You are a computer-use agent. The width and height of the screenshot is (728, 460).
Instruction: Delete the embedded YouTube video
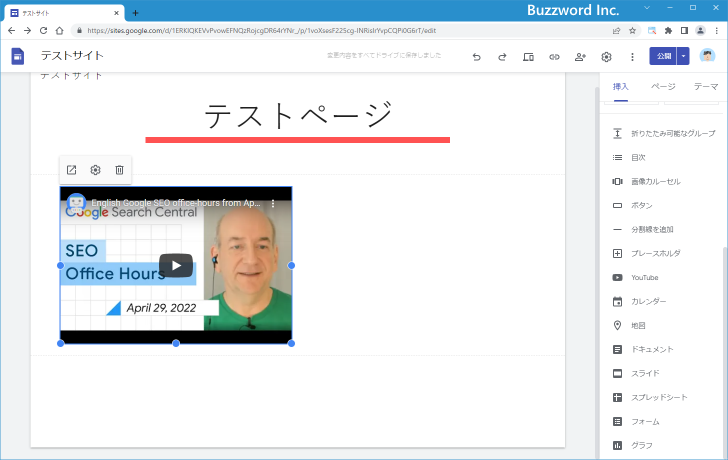pos(119,170)
